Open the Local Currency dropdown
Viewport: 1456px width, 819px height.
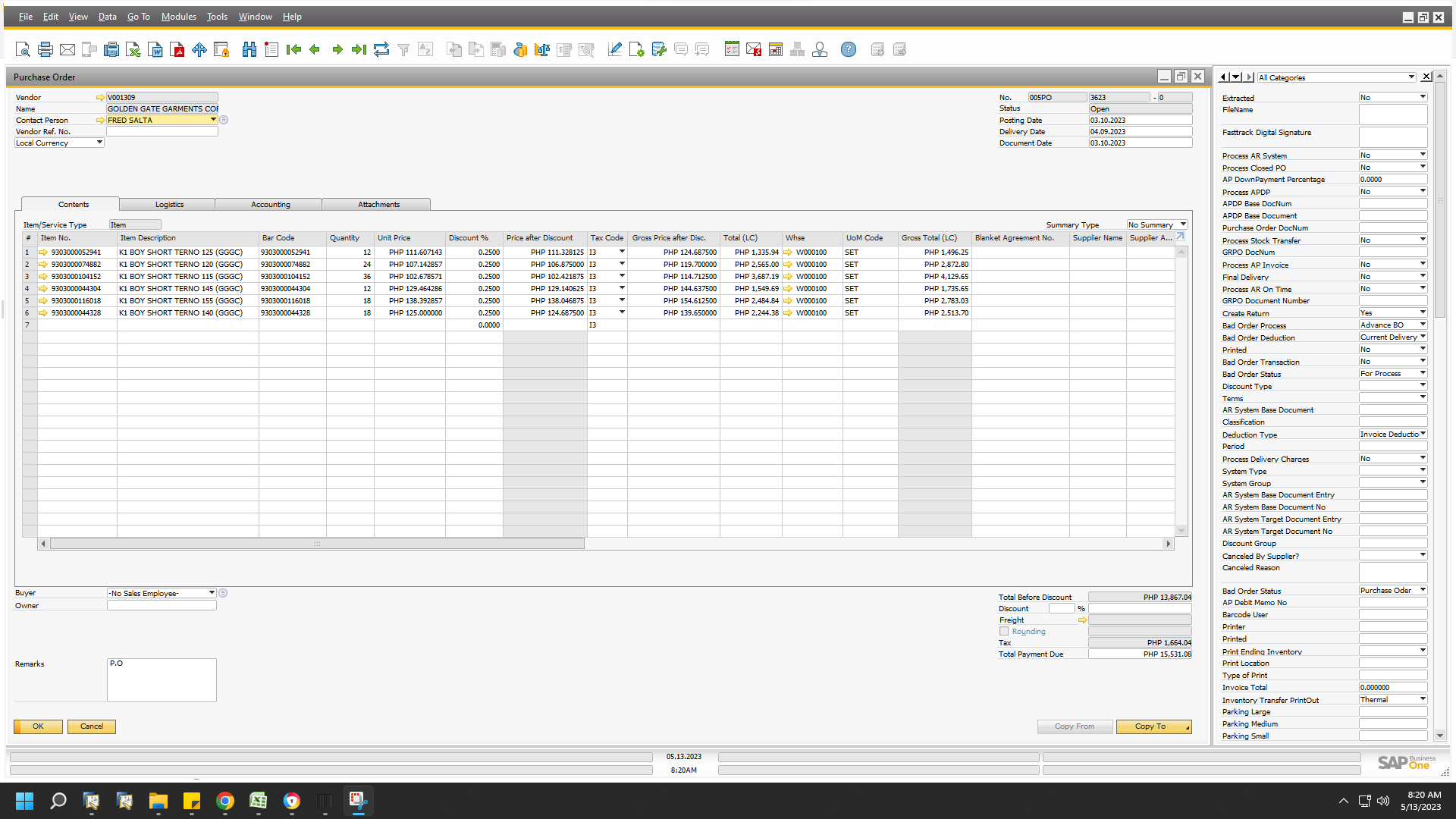click(x=99, y=143)
